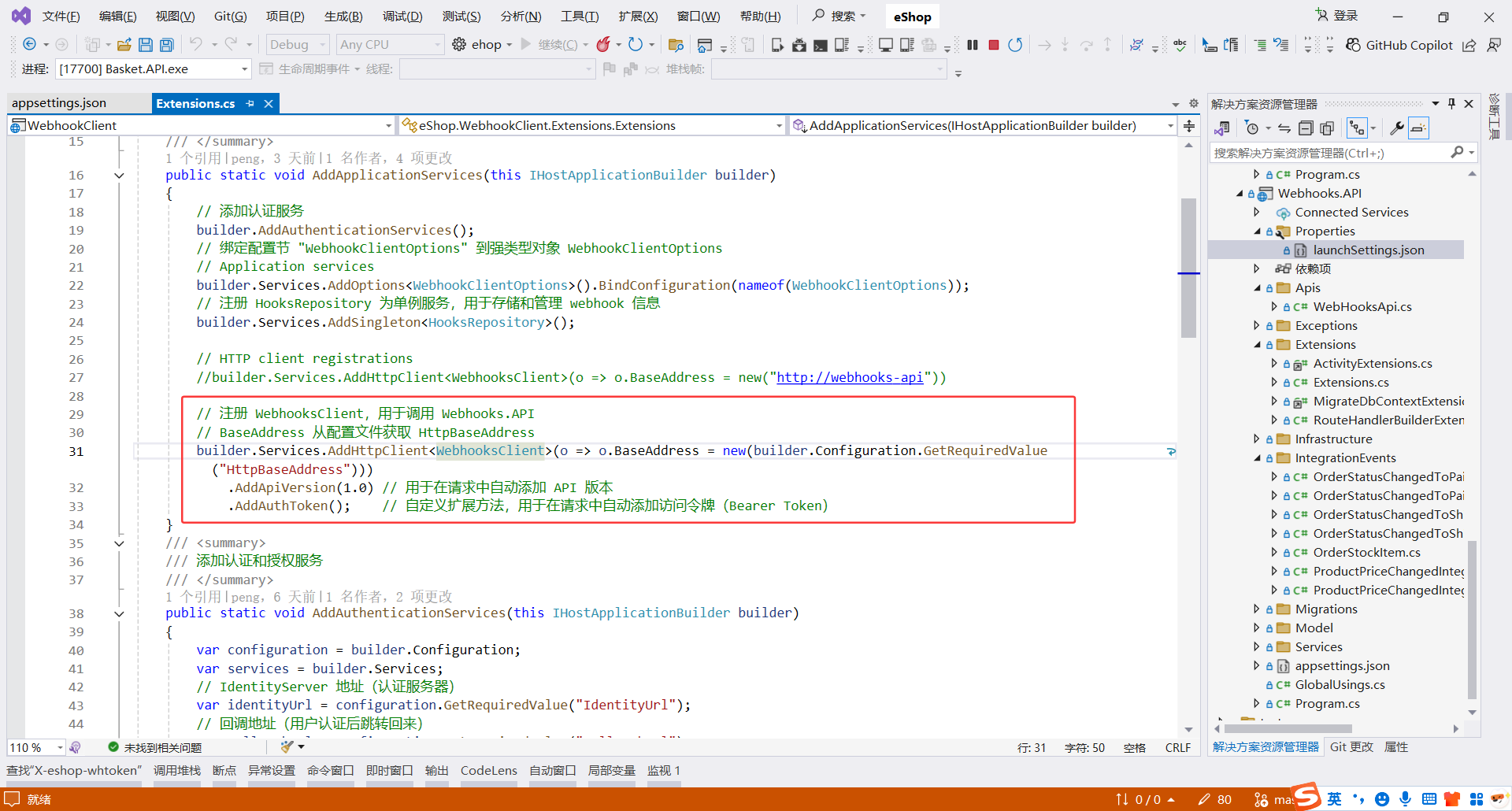Click the Solution Explorer vertical scrollbar thumb
The height and width of the screenshot is (811, 1512).
click(1472, 620)
